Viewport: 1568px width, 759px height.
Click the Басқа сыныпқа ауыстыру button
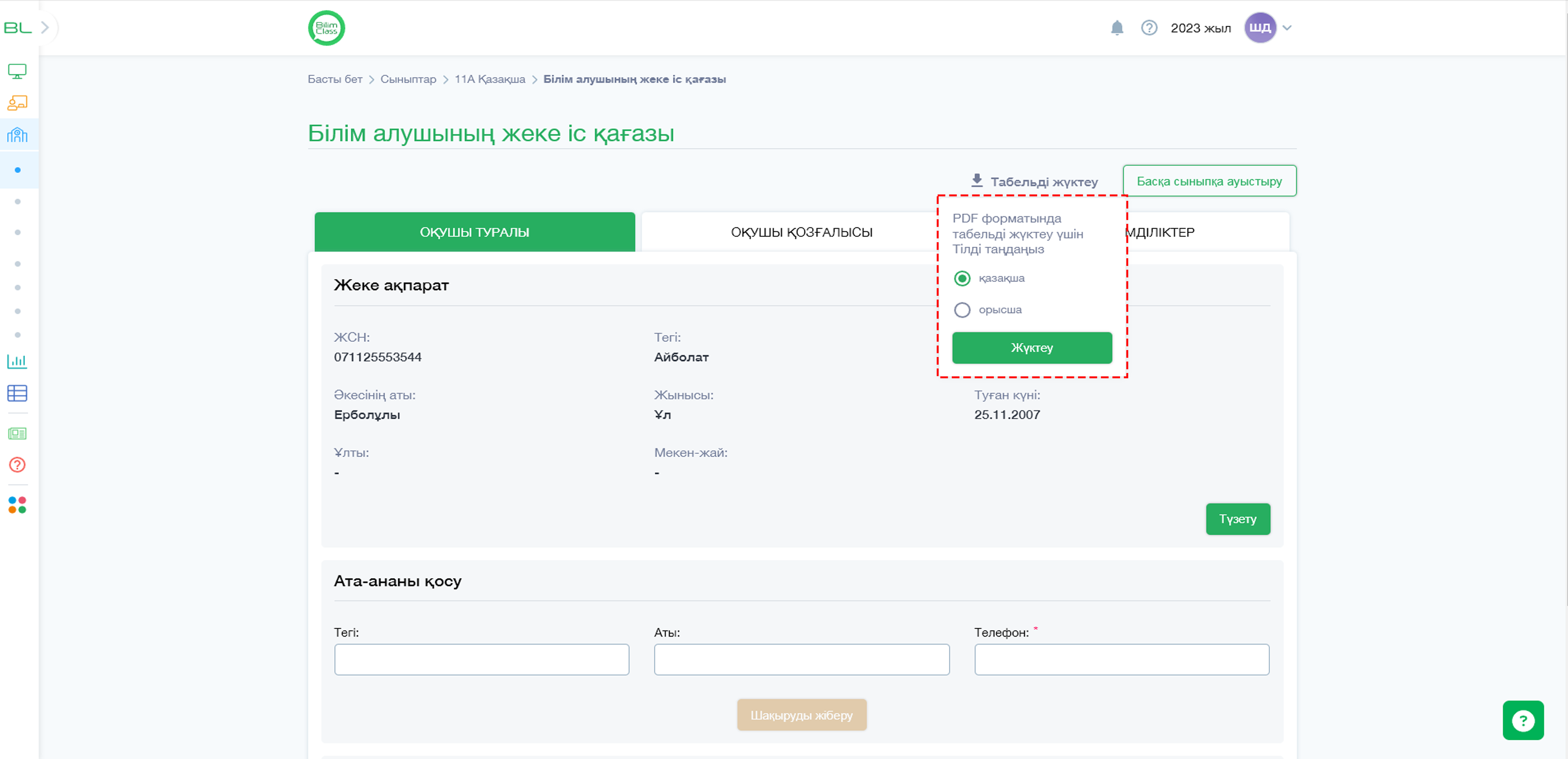click(1209, 181)
